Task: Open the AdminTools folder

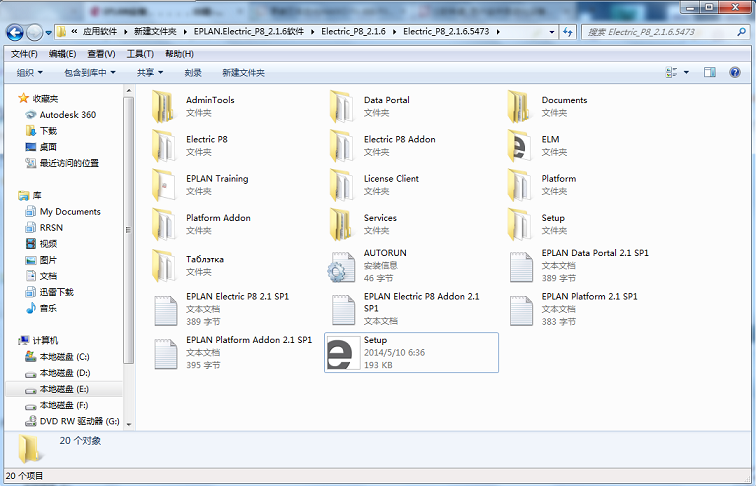Action: [x=164, y=106]
